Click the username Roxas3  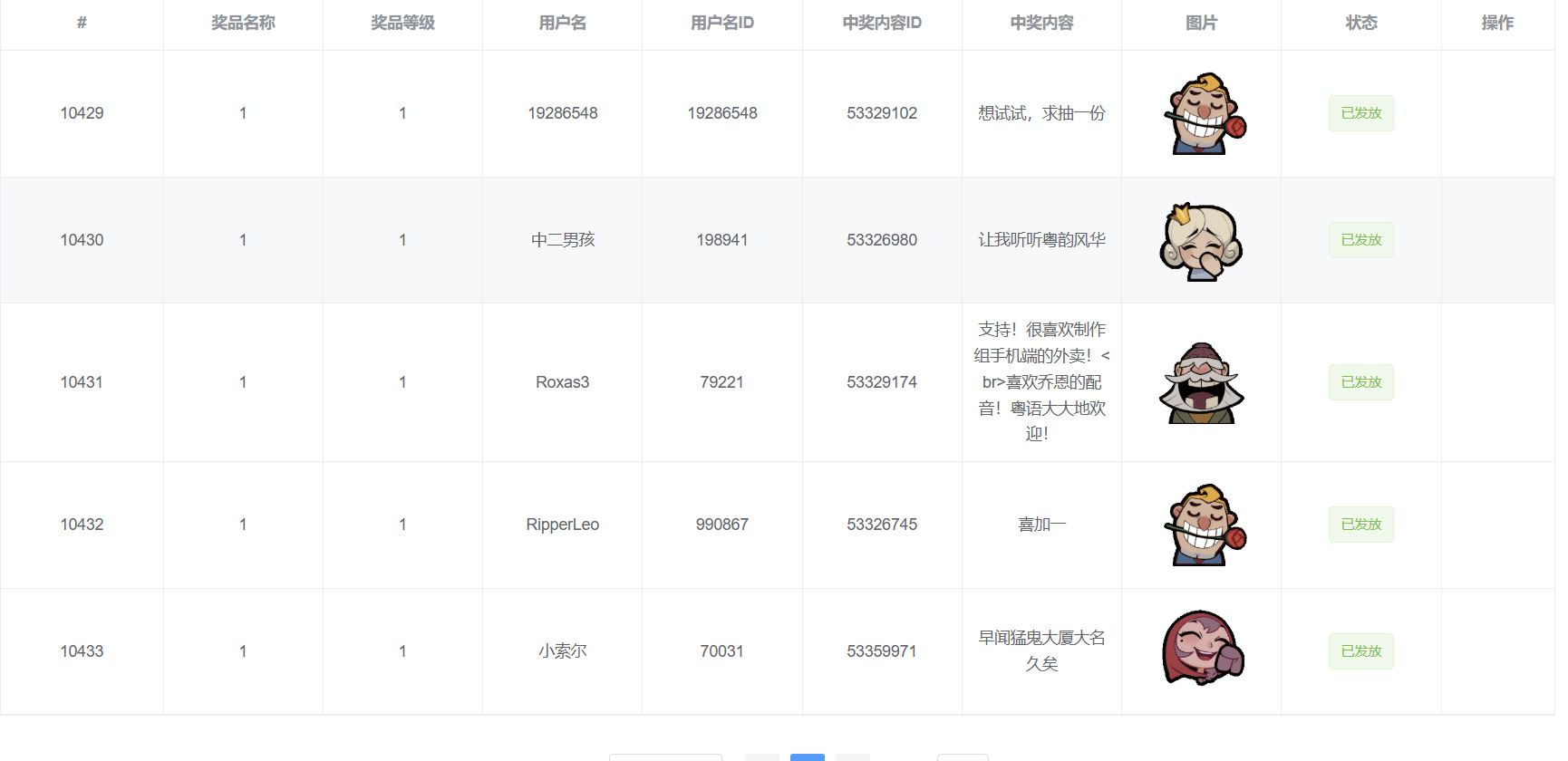click(x=562, y=382)
